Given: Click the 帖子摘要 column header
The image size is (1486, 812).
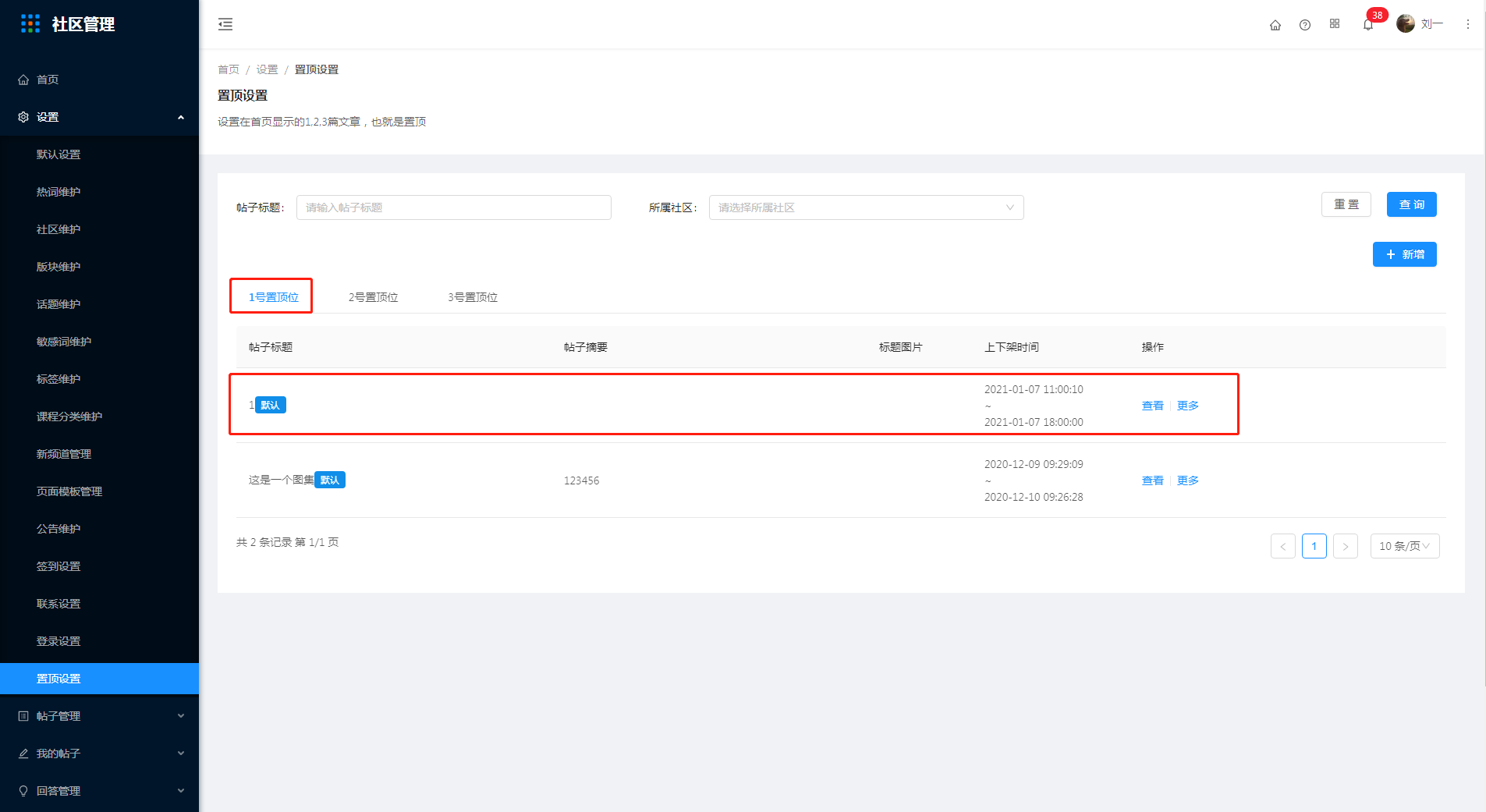Looking at the screenshot, I should 585,347.
